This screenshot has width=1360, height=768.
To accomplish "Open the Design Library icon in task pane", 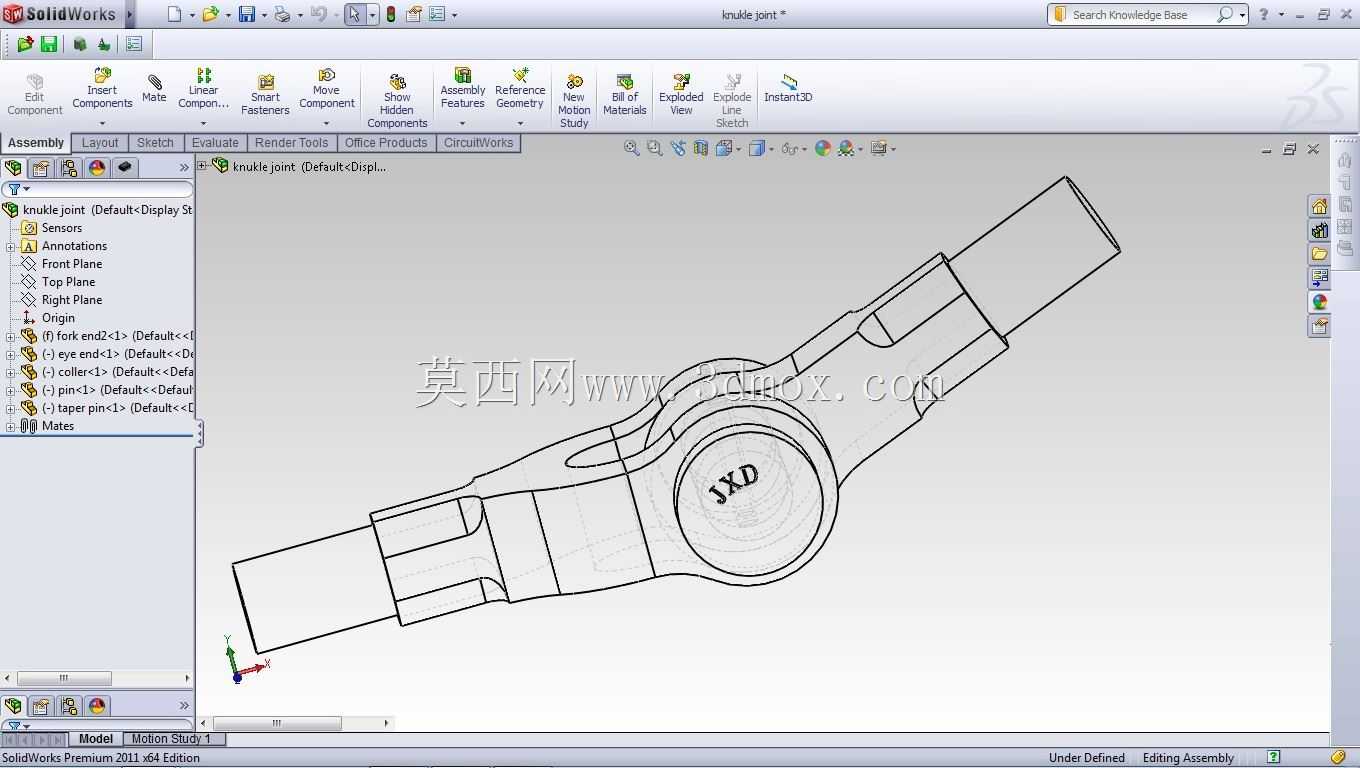I will click(1319, 230).
